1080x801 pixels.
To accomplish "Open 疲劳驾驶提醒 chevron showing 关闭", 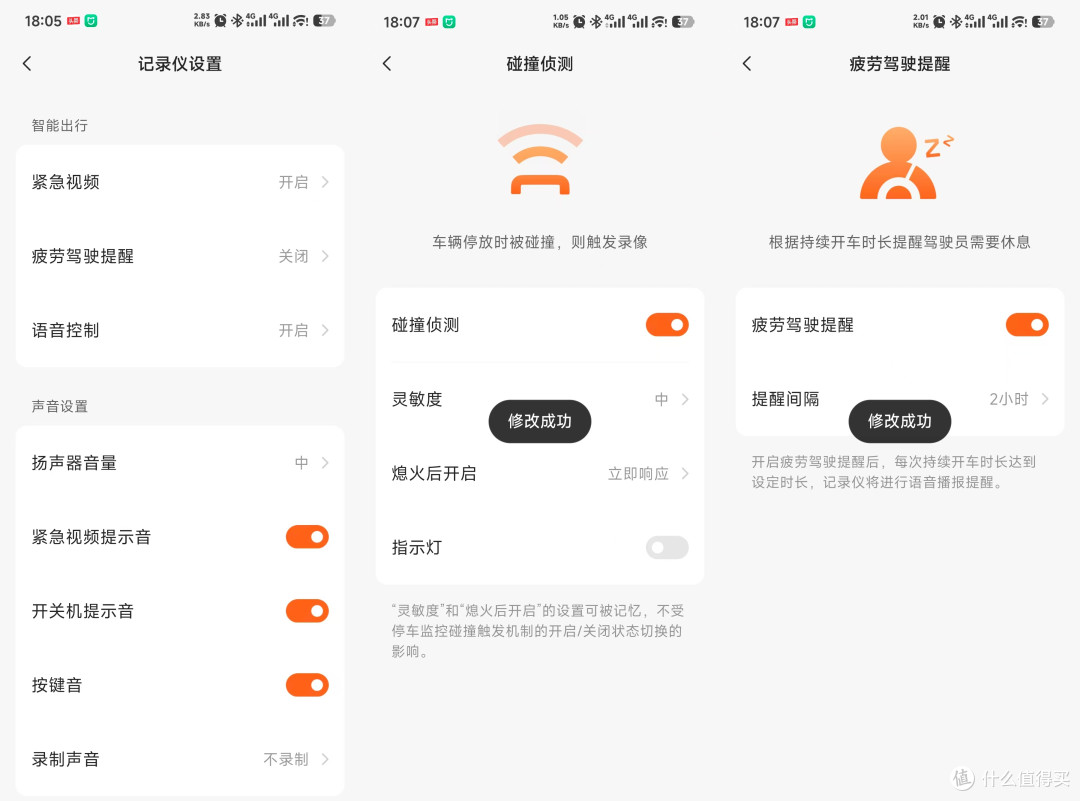I will 325,256.
